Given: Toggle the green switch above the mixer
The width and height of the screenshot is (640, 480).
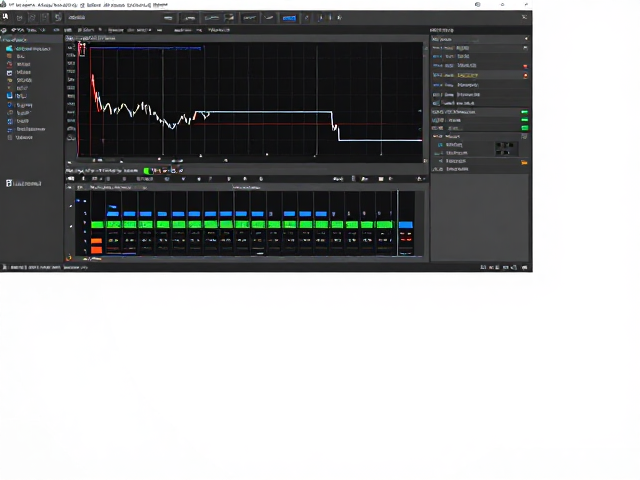Looking at the screenshot, I should point(147,171).
